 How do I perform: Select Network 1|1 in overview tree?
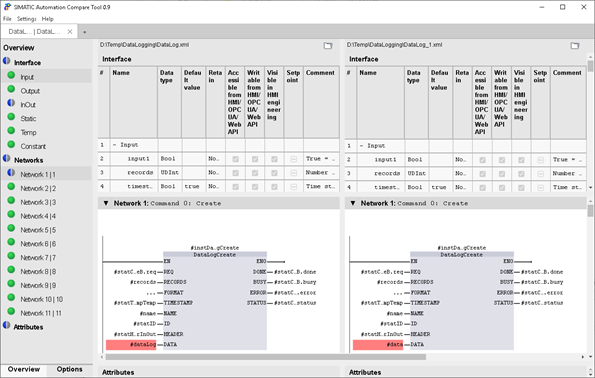pyautogui.click(x=38, y=175)
